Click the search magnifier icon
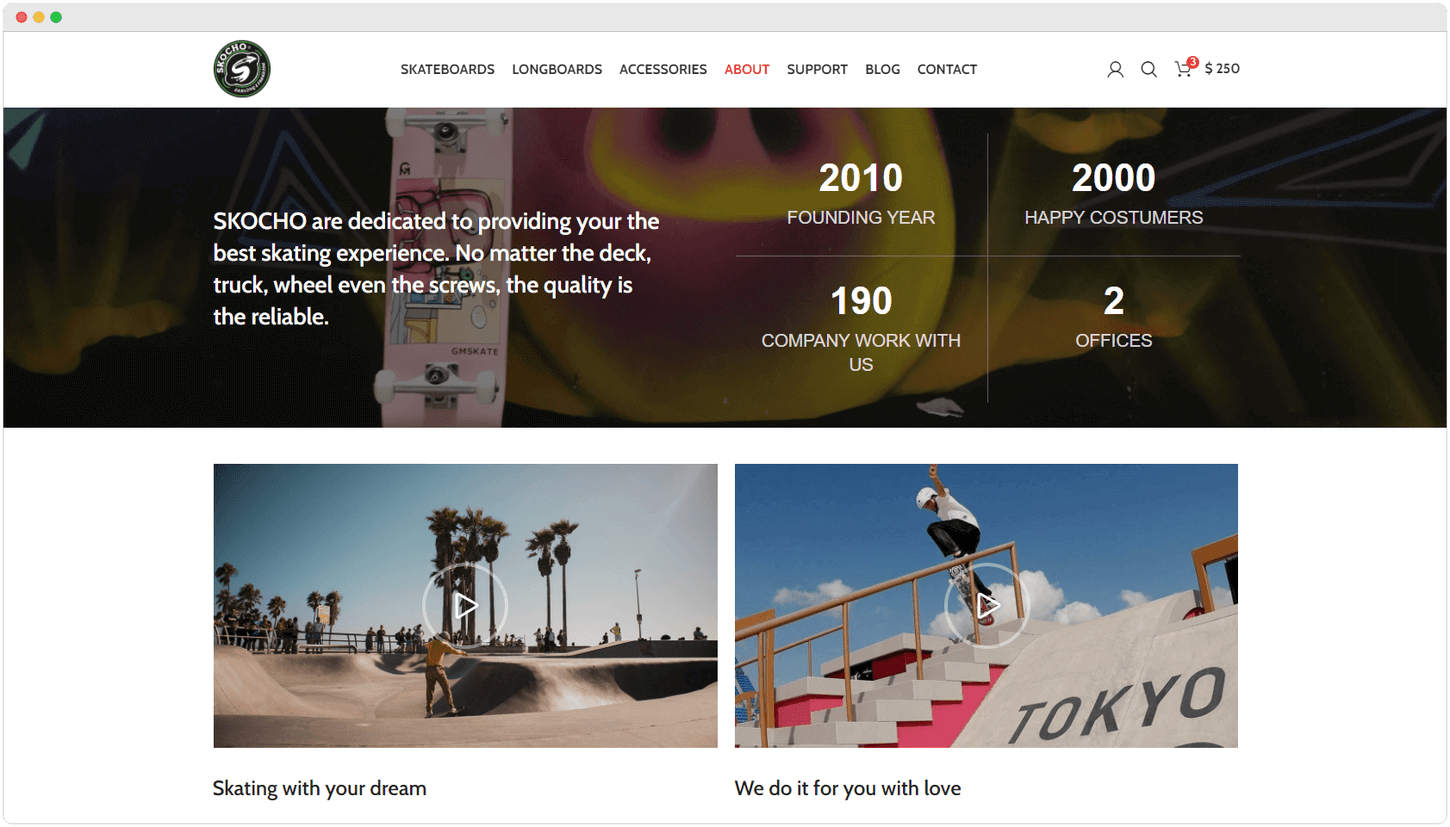This screenshot has height=827, width=1450. coord(1149,69)
